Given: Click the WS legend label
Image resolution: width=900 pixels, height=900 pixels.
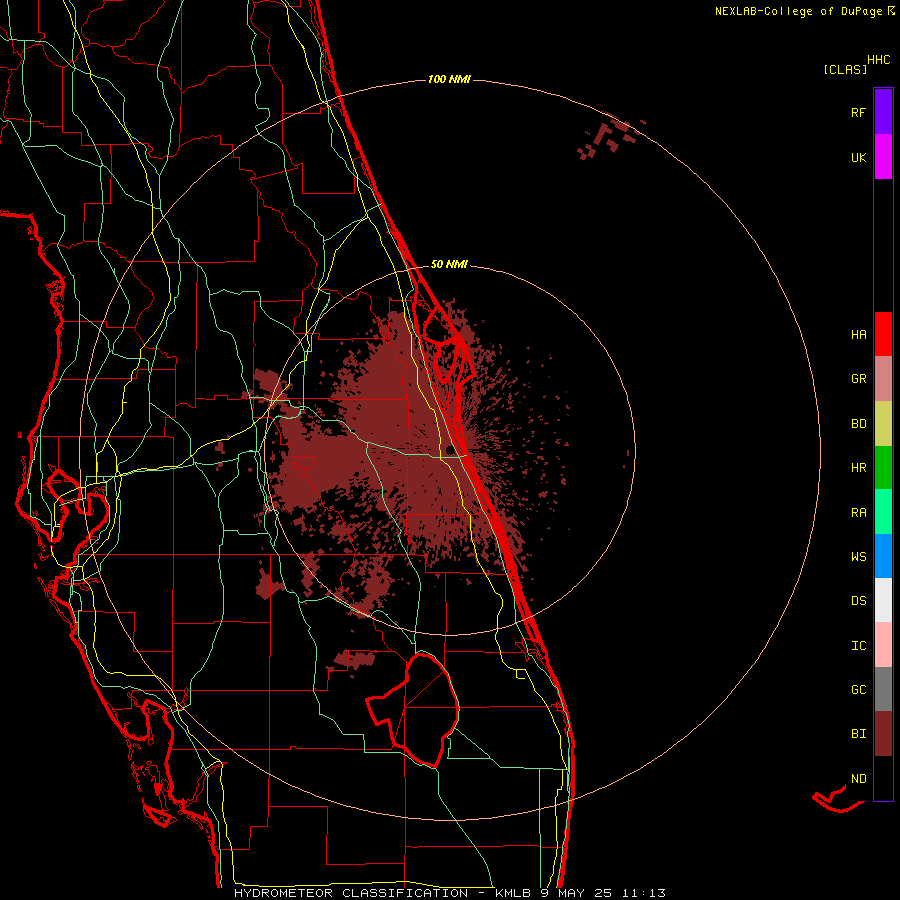Looking at the screenshot, I should [859, 557].
